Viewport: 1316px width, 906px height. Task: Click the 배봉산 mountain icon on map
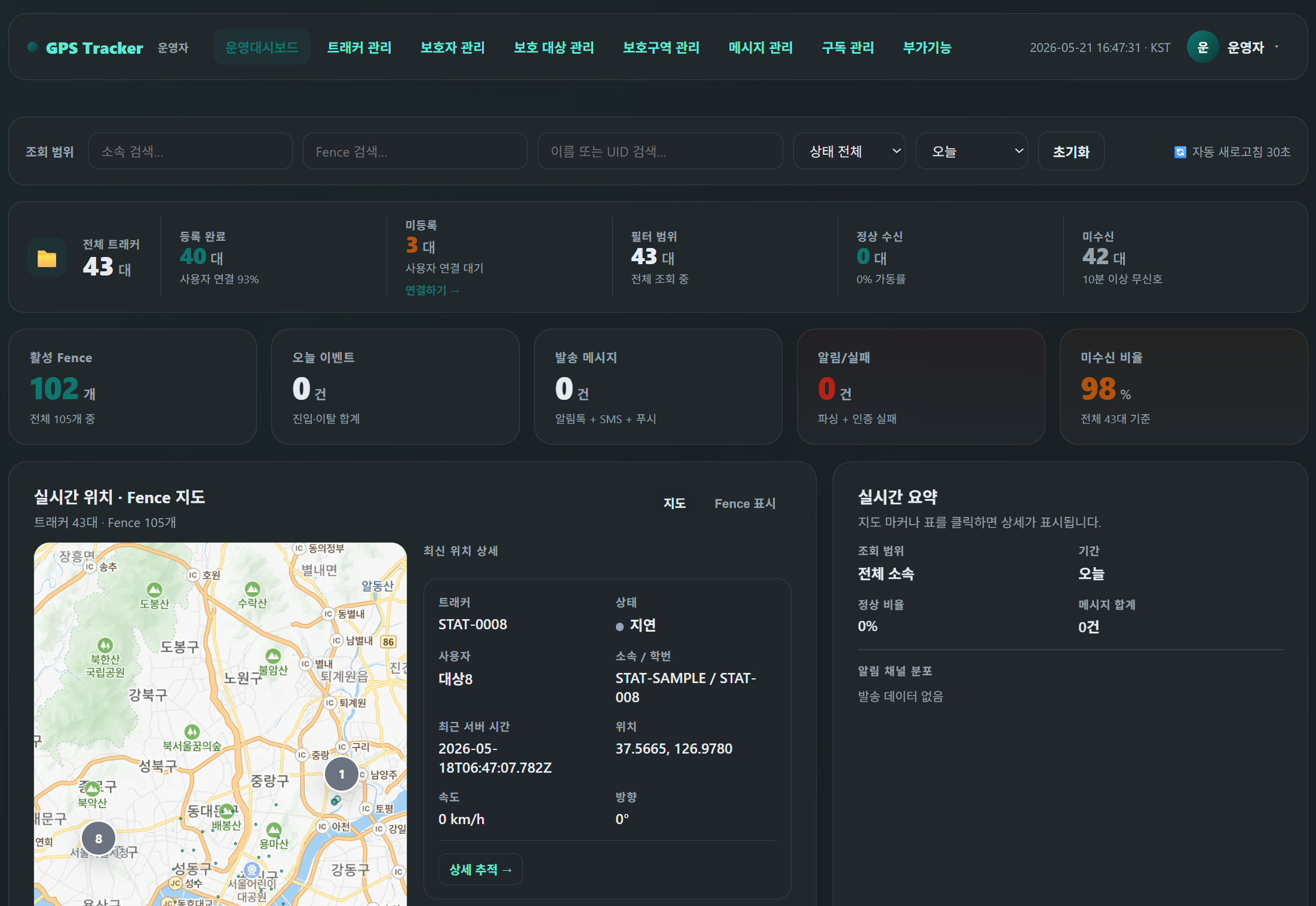[226, 811]
